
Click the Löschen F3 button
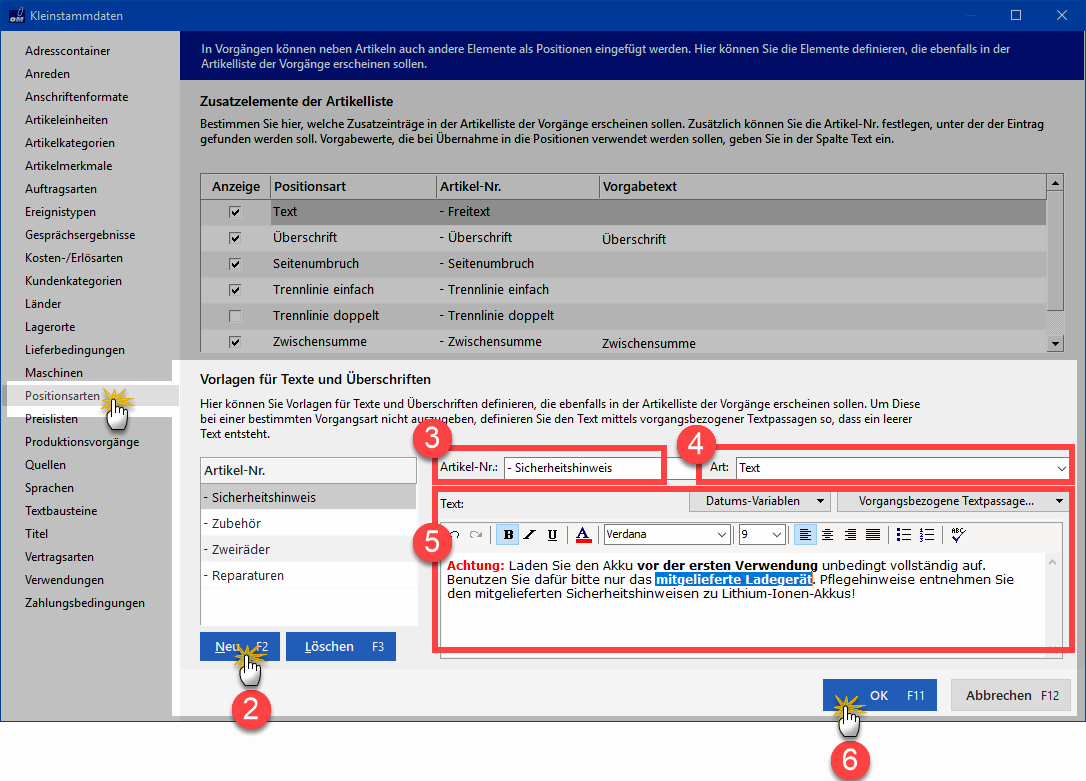341,647
